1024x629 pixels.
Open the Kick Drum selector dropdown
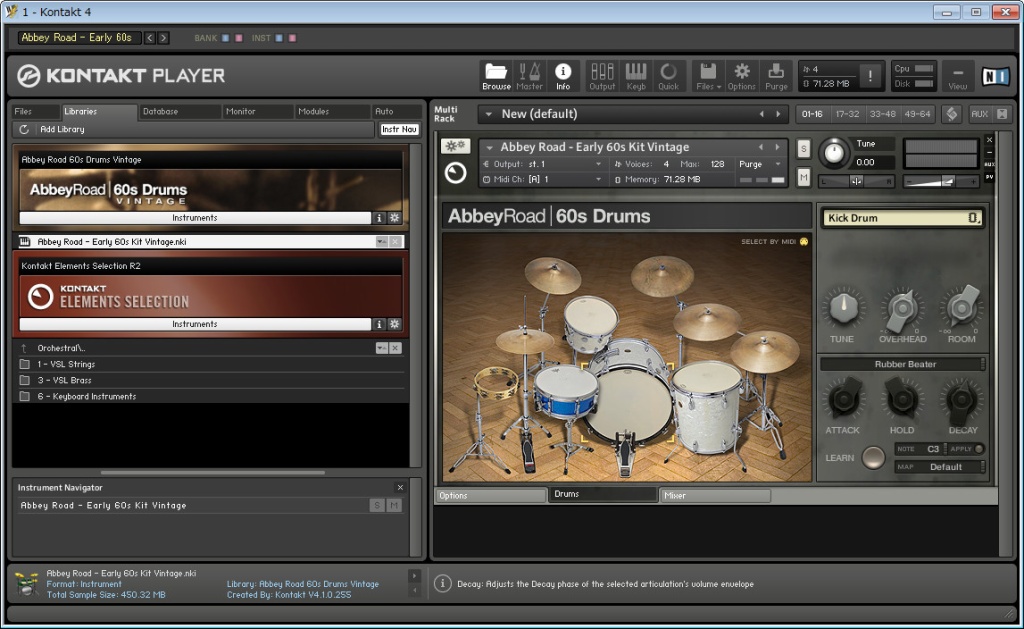(901, 218)
